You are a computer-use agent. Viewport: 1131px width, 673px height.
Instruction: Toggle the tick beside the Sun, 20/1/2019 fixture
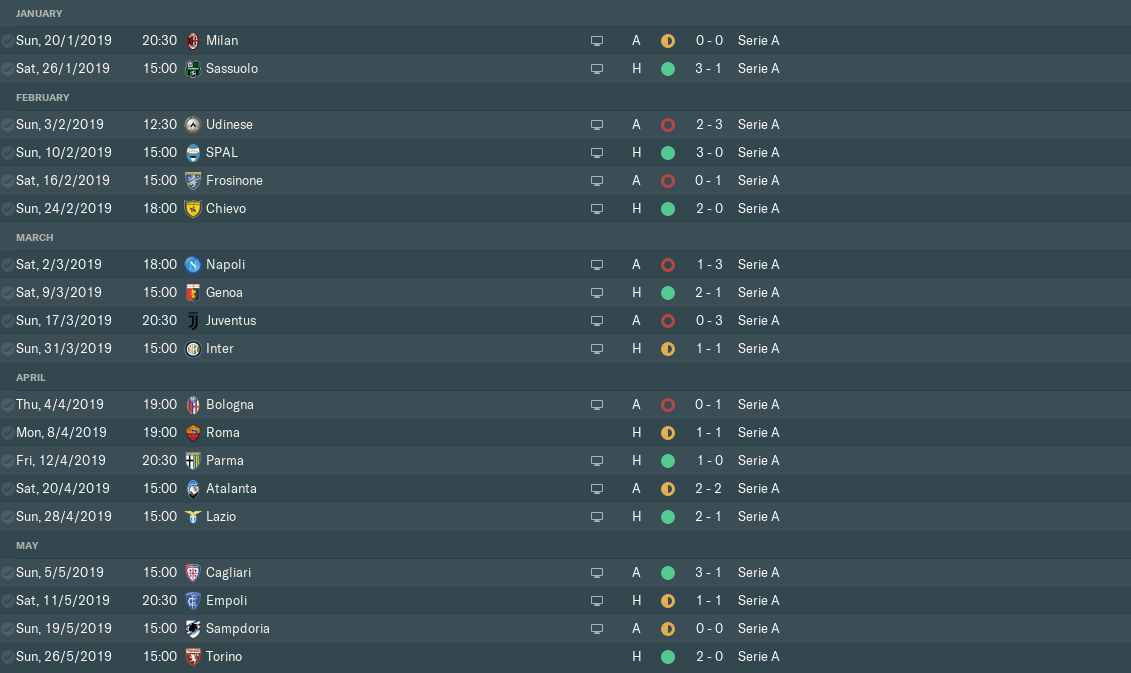(x=8, y=41)
